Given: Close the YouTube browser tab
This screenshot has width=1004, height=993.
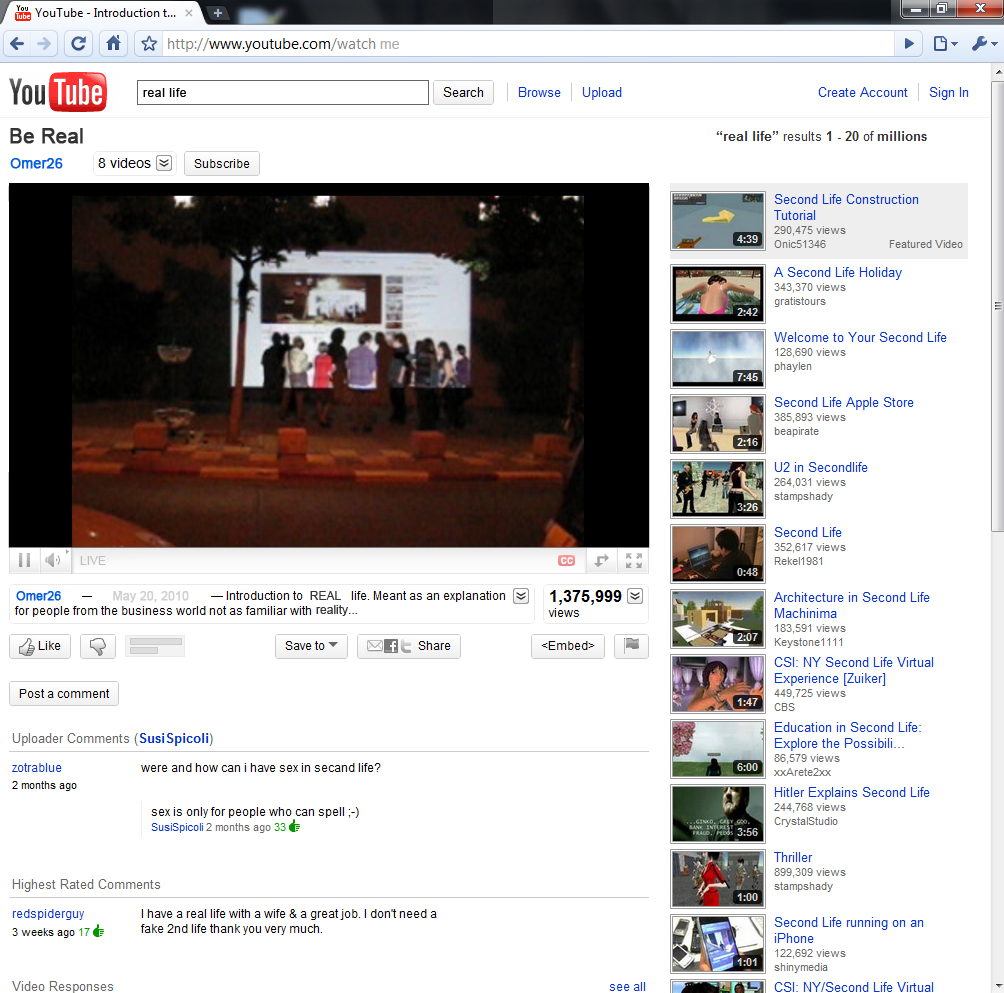Looking at the screenshot, I should [x=189, y=13].
